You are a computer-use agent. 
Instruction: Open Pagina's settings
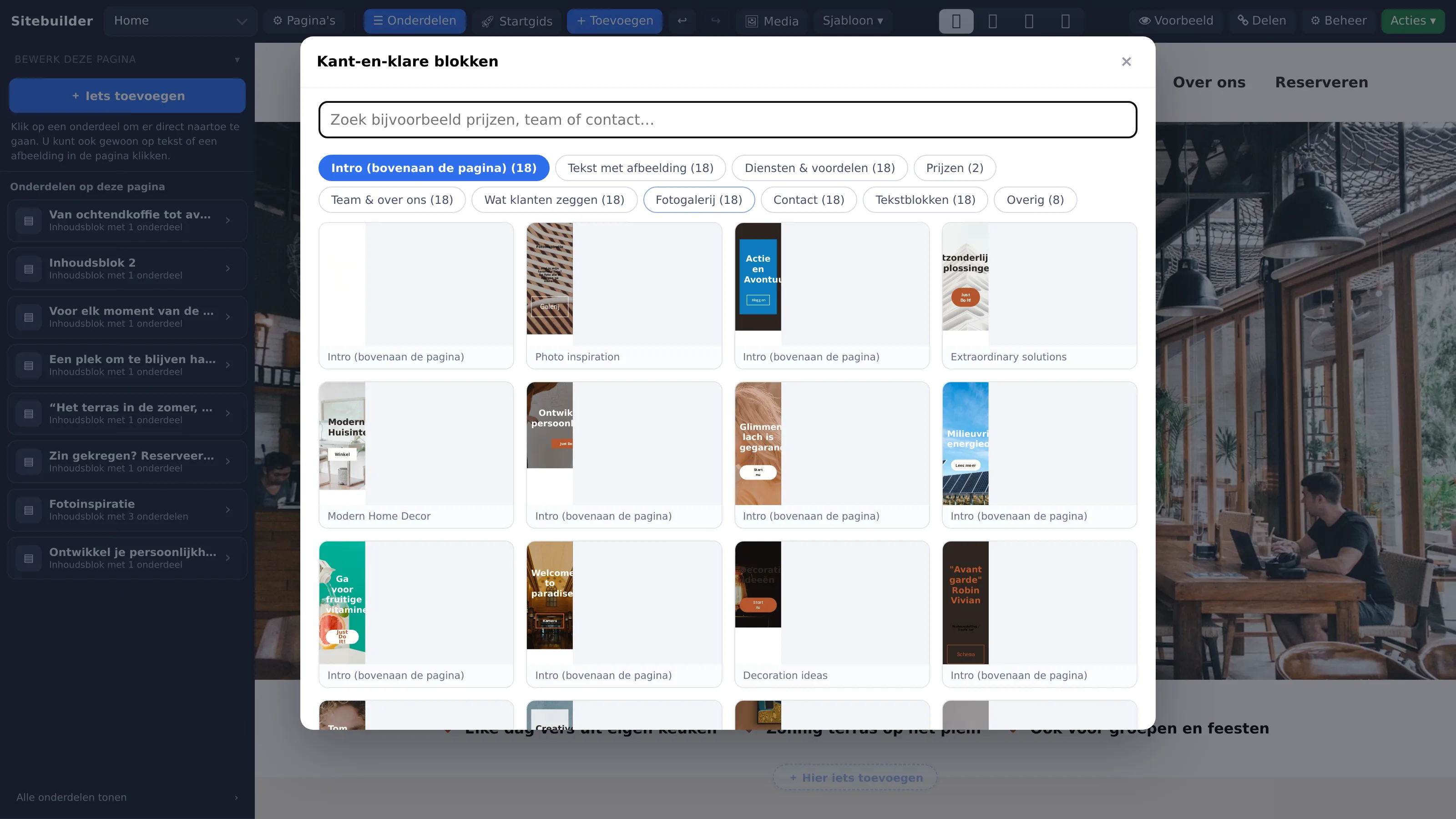click(304, 21)
